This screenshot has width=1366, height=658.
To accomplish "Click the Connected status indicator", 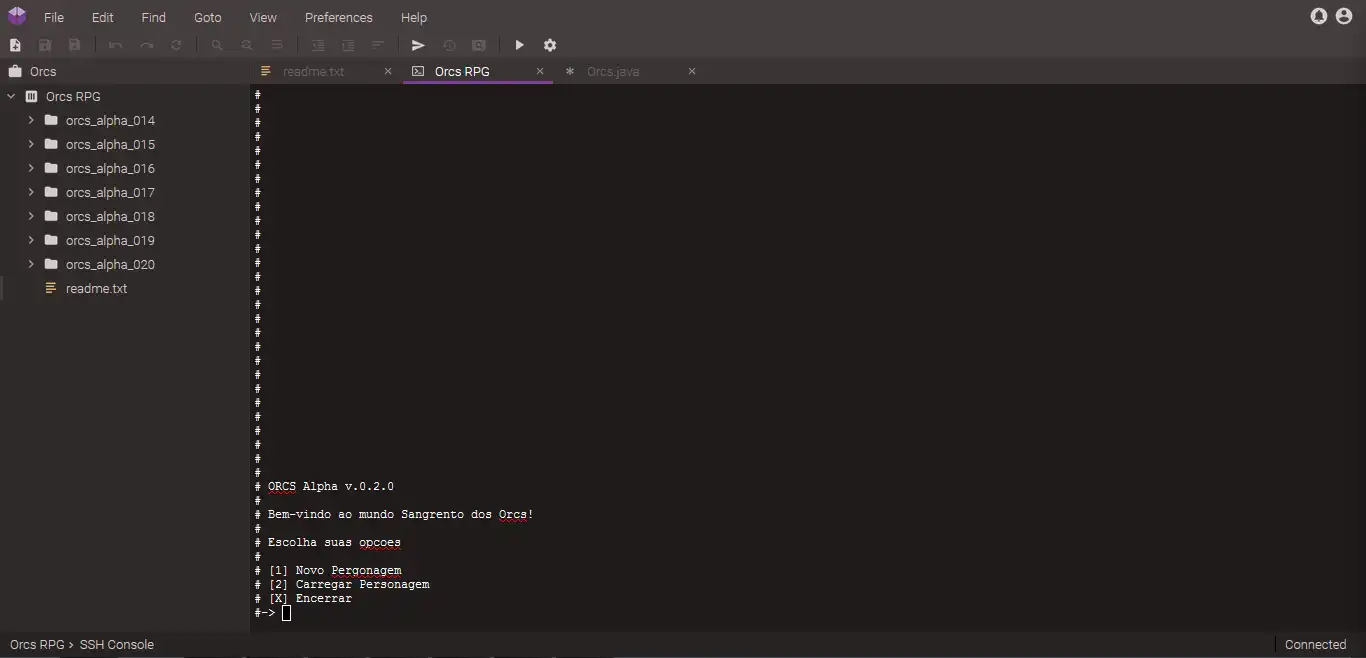I will [1315, 645].
